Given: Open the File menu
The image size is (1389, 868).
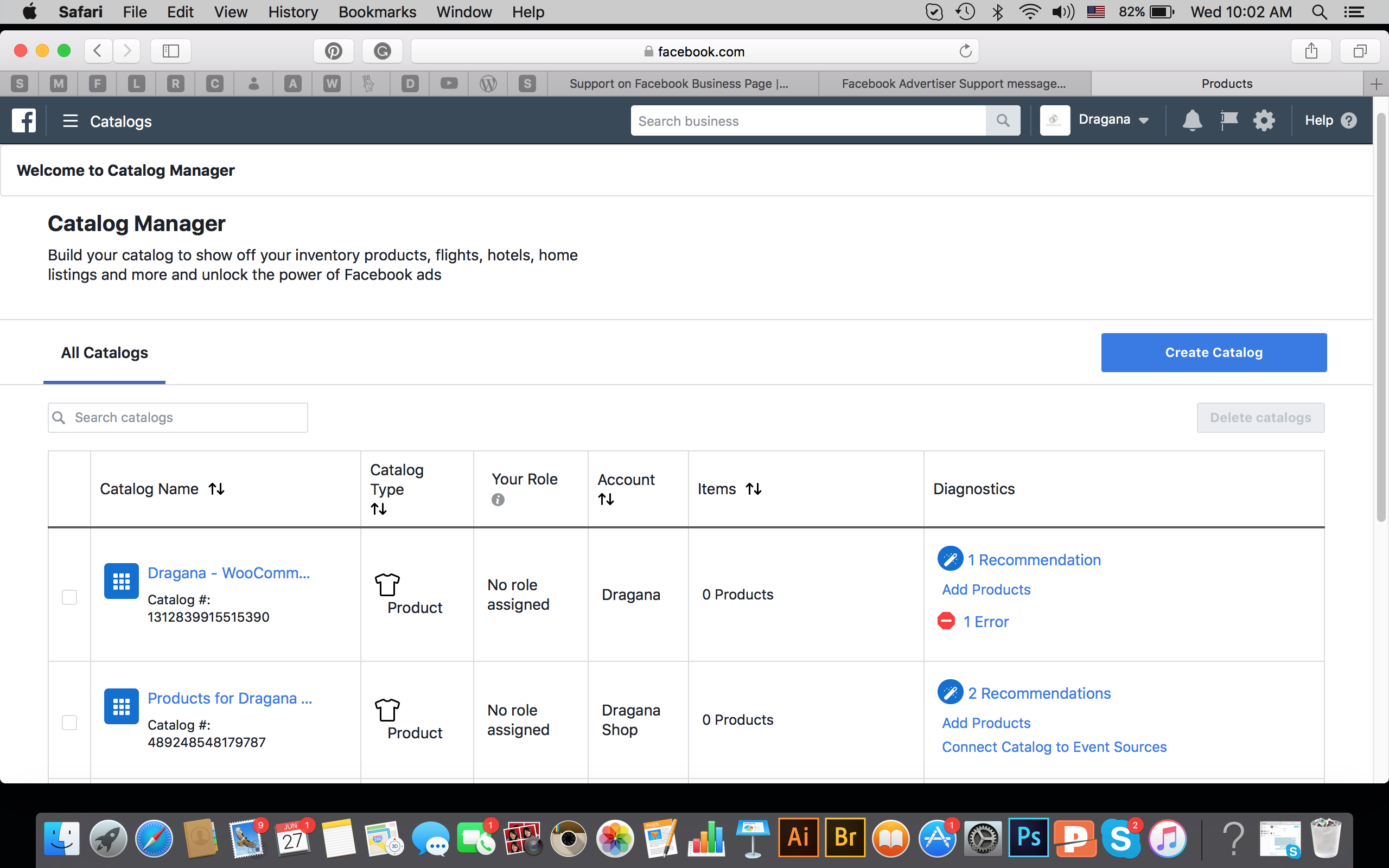Looking at the screenshot, I should [x=135, y=12].
